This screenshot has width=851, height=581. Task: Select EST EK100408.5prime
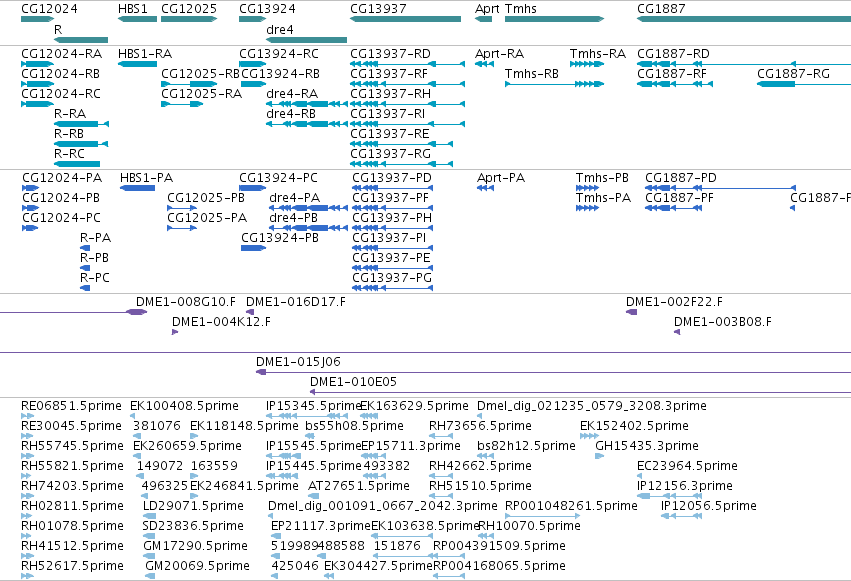(x=185, y=406)
